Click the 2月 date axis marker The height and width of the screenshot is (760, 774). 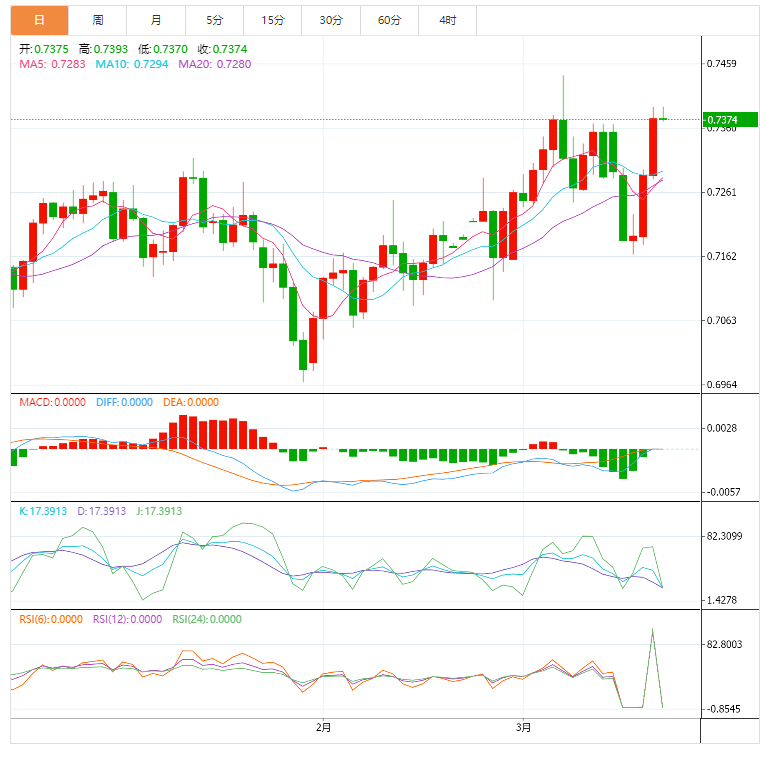click(324, 727)
